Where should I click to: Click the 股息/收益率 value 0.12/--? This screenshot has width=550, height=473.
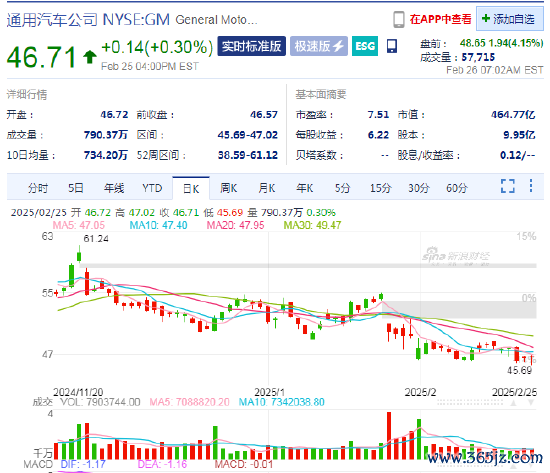518,155
